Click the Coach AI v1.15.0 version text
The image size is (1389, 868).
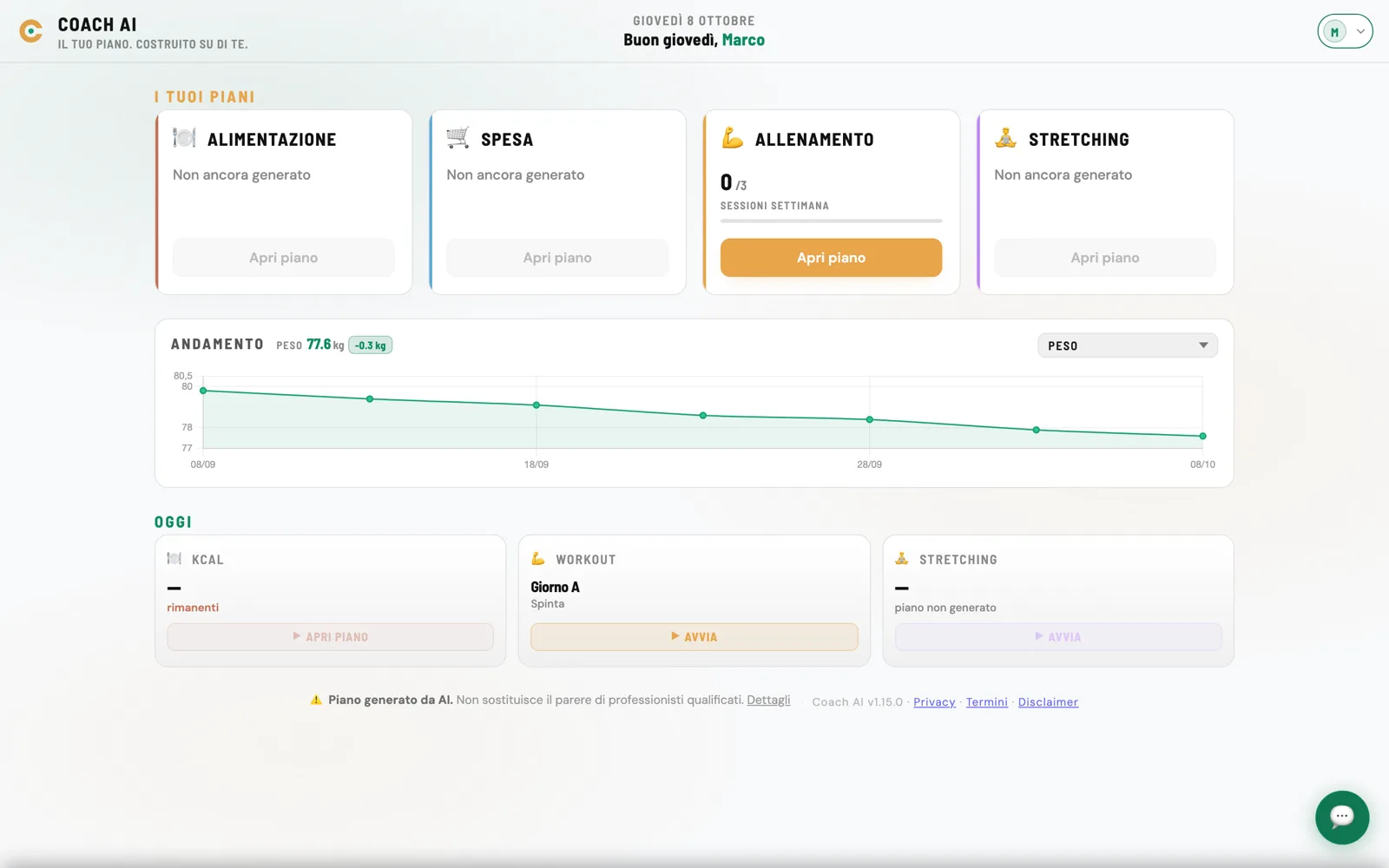coord(858,702)
